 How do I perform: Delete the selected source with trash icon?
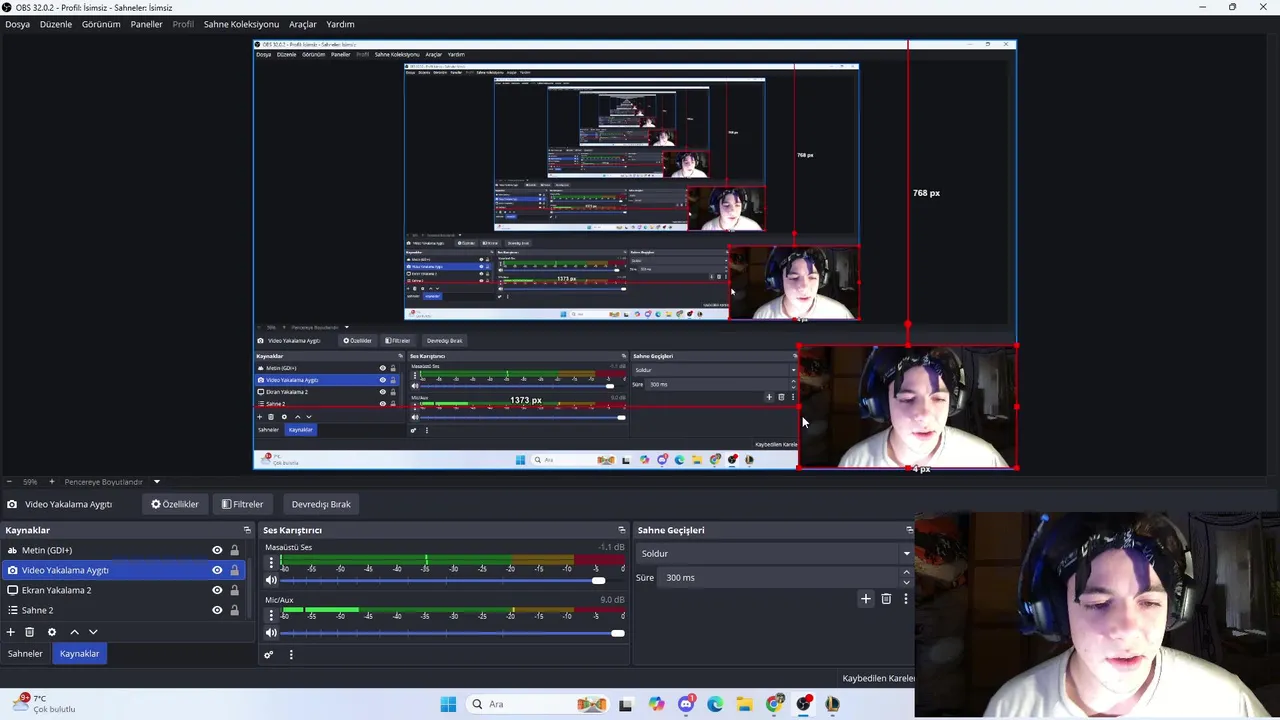30,632
